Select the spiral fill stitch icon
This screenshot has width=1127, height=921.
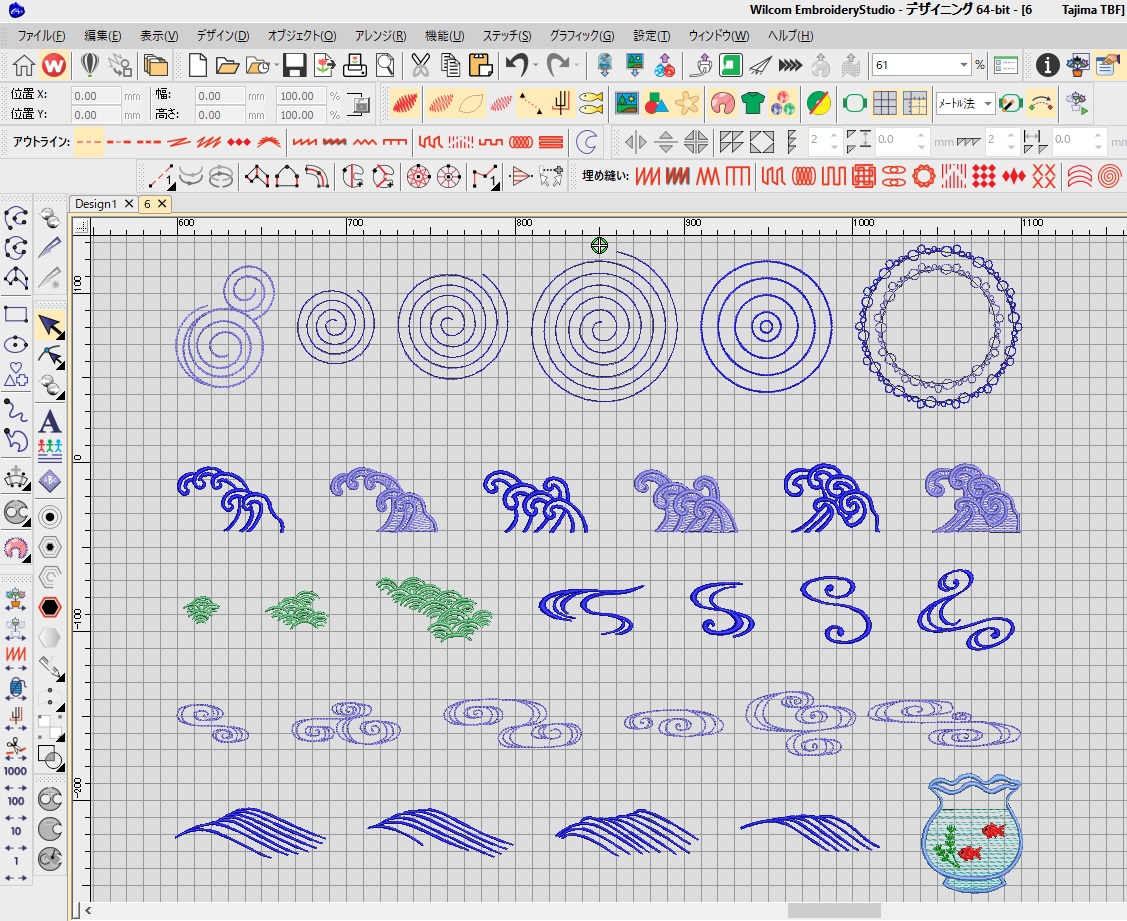click(x=1110, y=176)
